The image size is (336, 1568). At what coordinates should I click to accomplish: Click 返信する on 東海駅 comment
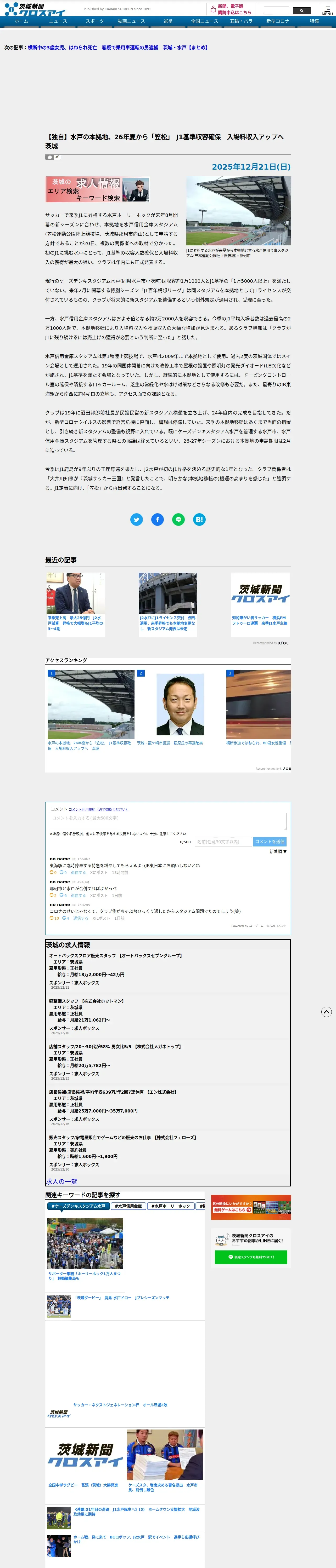pos(78,872)
